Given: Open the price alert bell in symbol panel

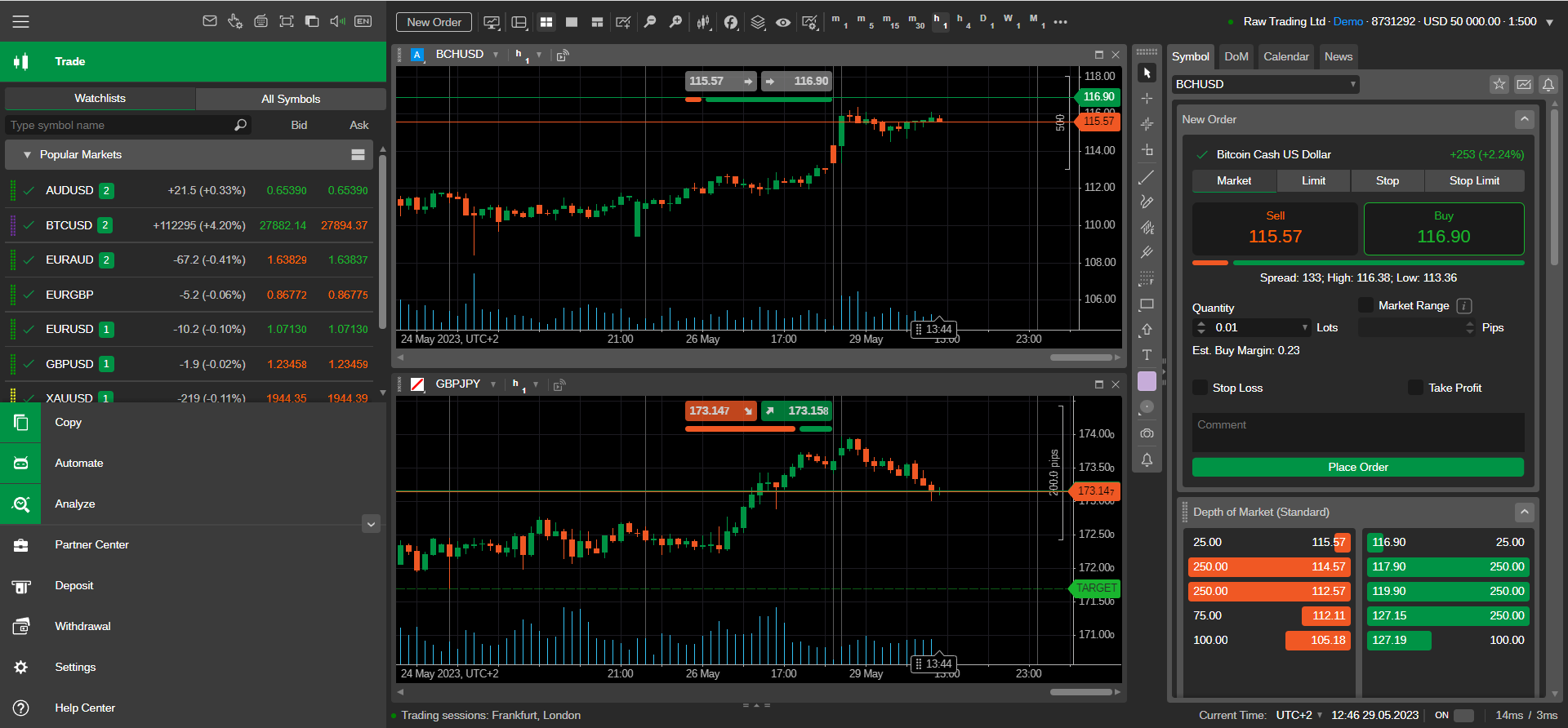Looking at the screenshot, I should click(1548, 84).
